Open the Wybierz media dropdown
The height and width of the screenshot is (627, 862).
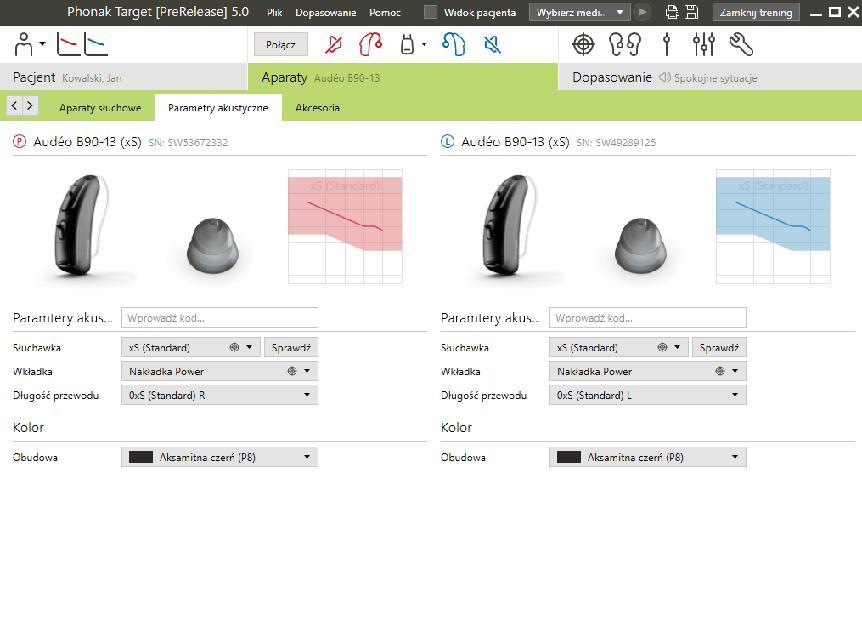pyautogui.click(x=579, y=12)
